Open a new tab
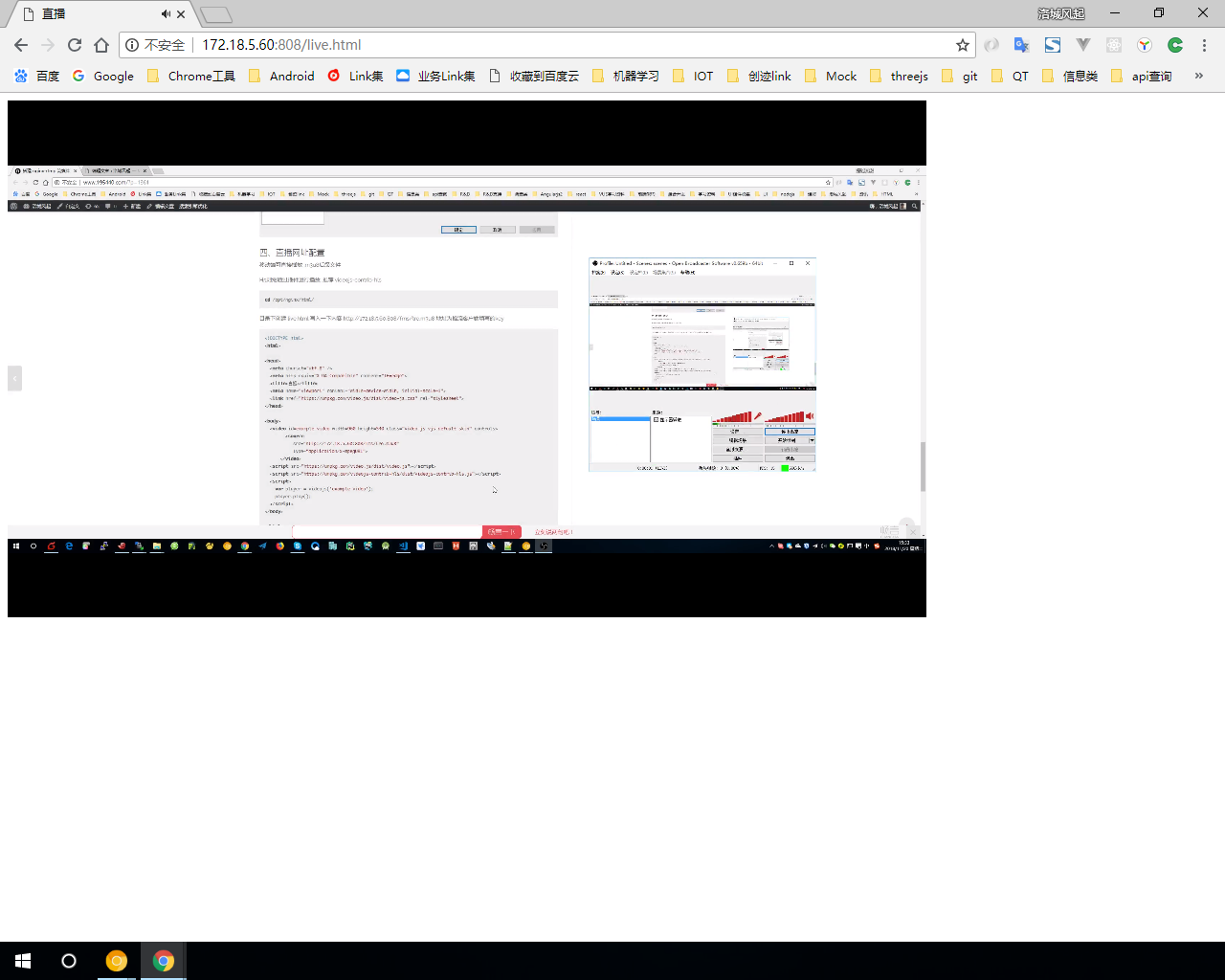1225x980 pixels. point(216,14)
